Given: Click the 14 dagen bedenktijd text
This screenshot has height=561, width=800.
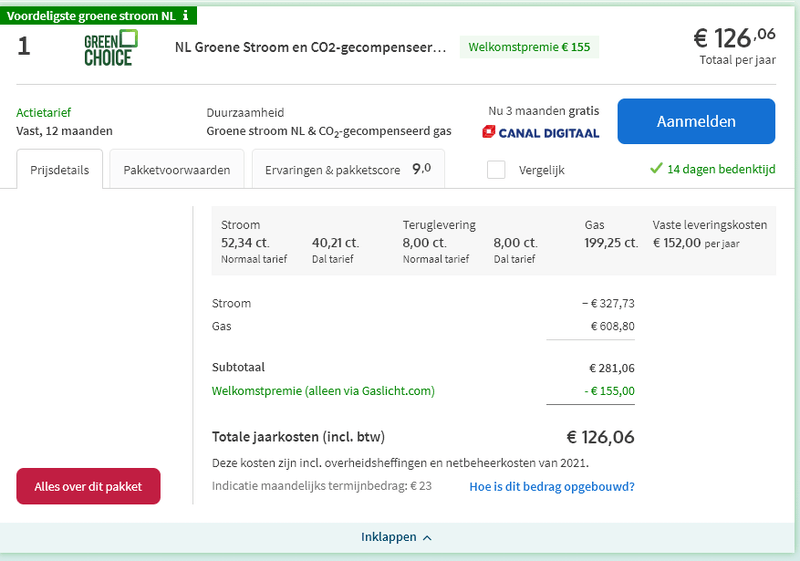Looking at the screenshot, I should coord(720,169).
